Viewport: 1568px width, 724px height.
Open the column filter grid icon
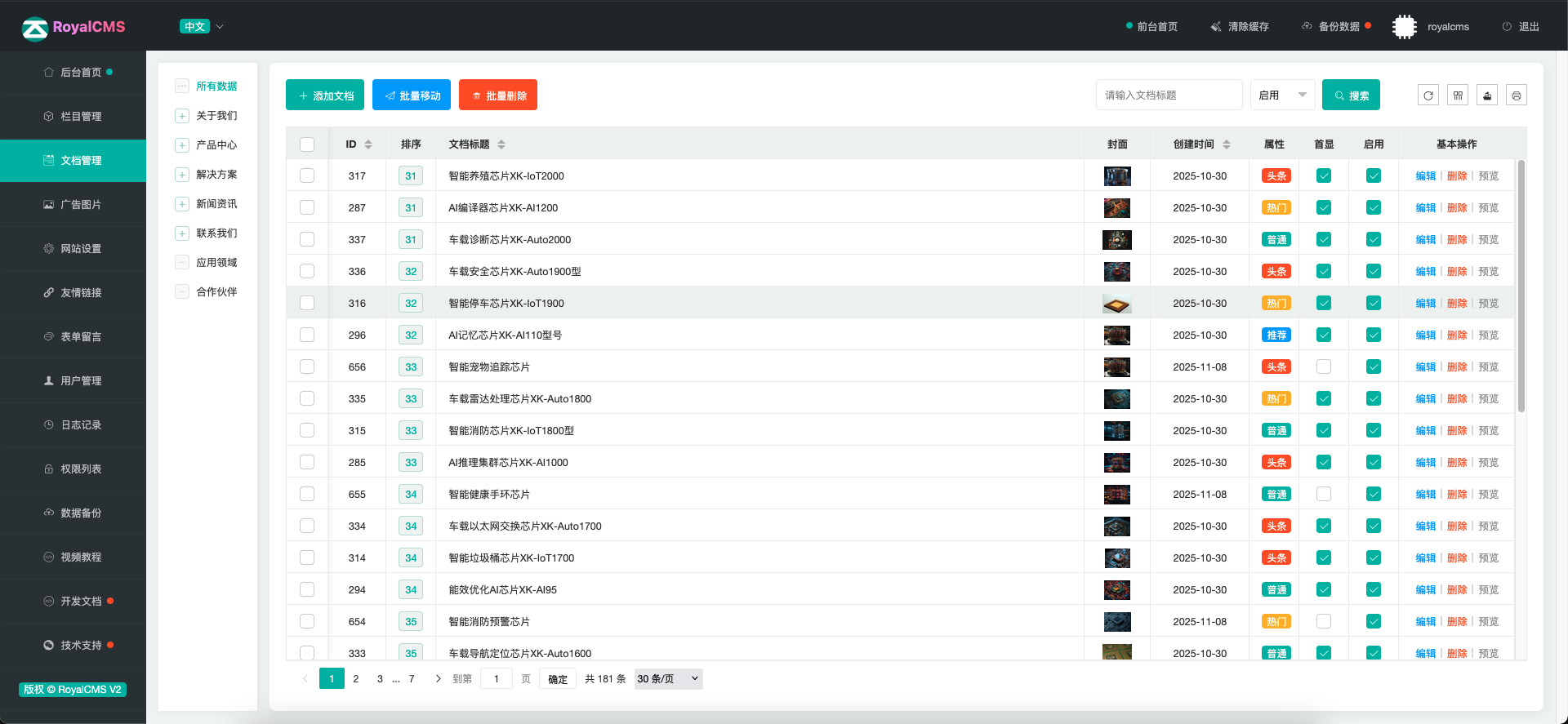pyautogui.click(x=1458, y=95)
